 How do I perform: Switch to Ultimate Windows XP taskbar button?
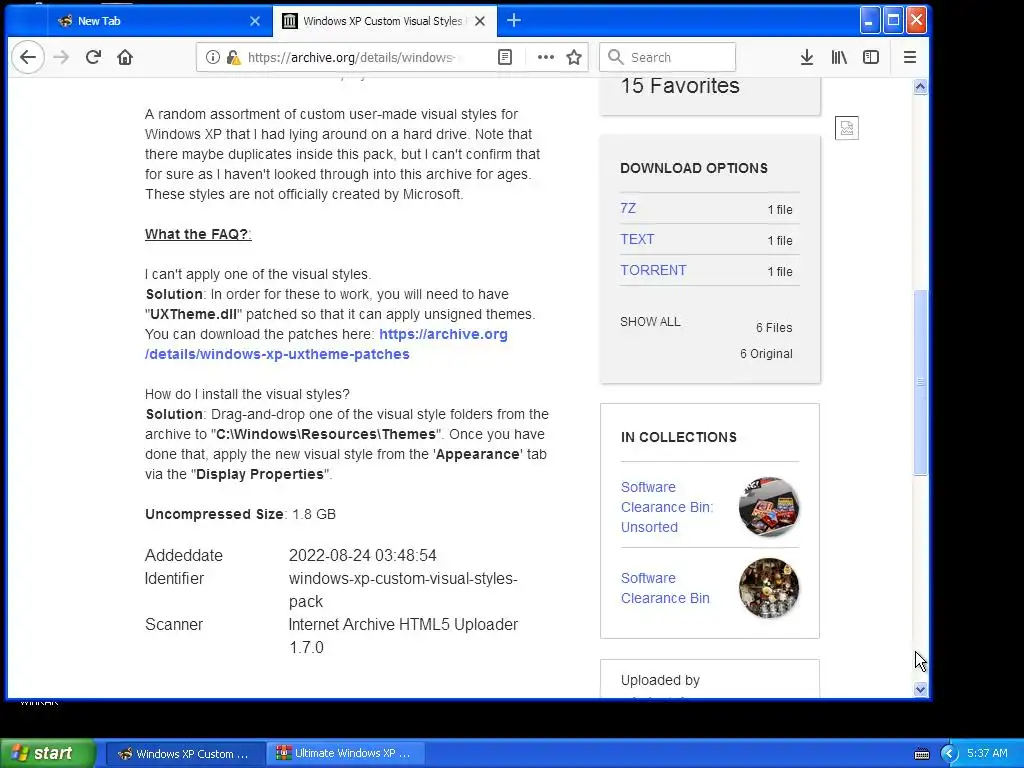pos(345,754)
